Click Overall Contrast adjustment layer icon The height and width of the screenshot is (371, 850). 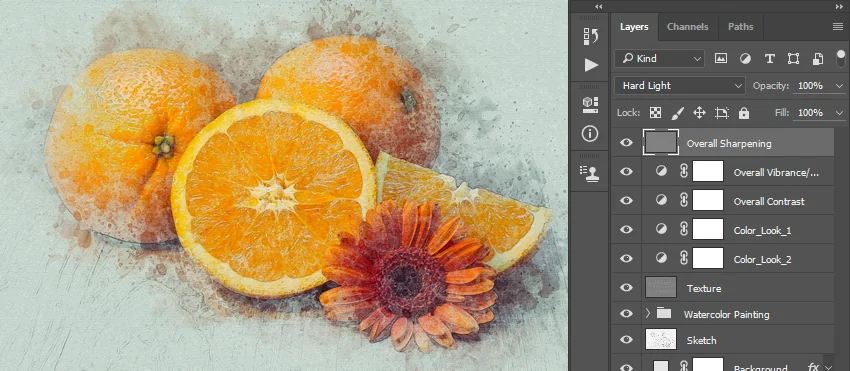[x=661, y=200]
